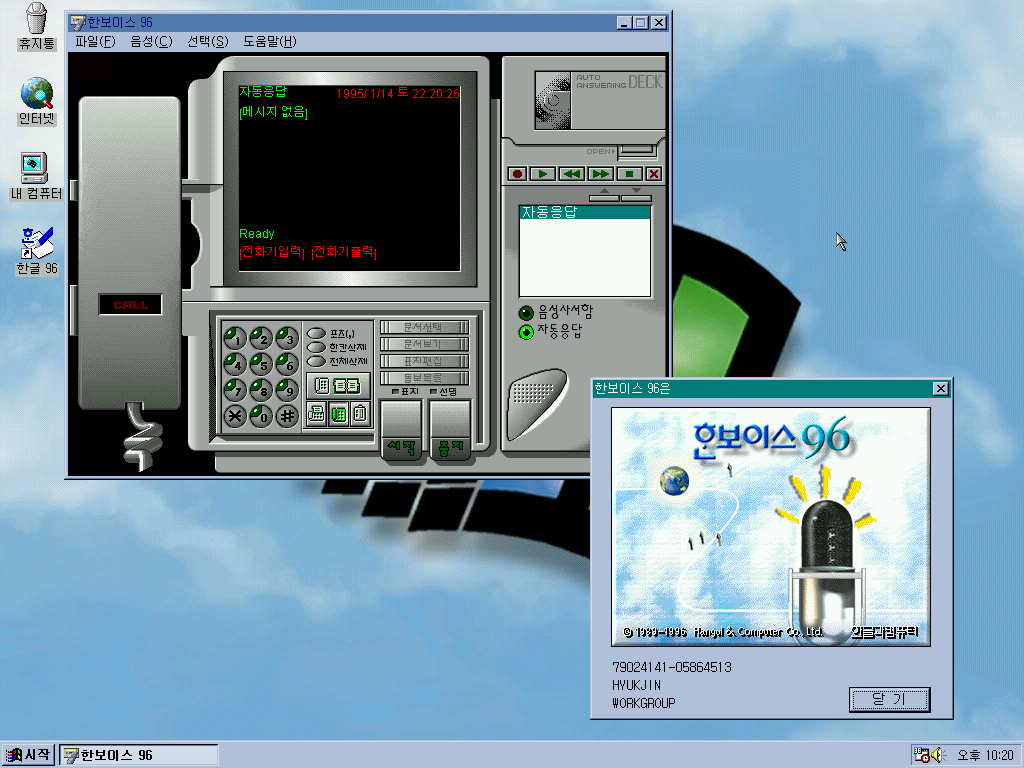Click the [전화기입력] text on the display

[272, 251]
